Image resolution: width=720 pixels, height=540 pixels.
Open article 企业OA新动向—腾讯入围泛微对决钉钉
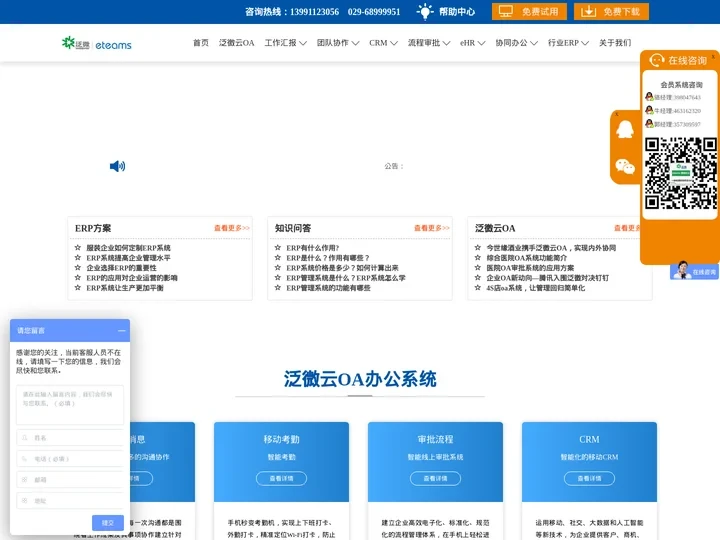pos(548,278)
